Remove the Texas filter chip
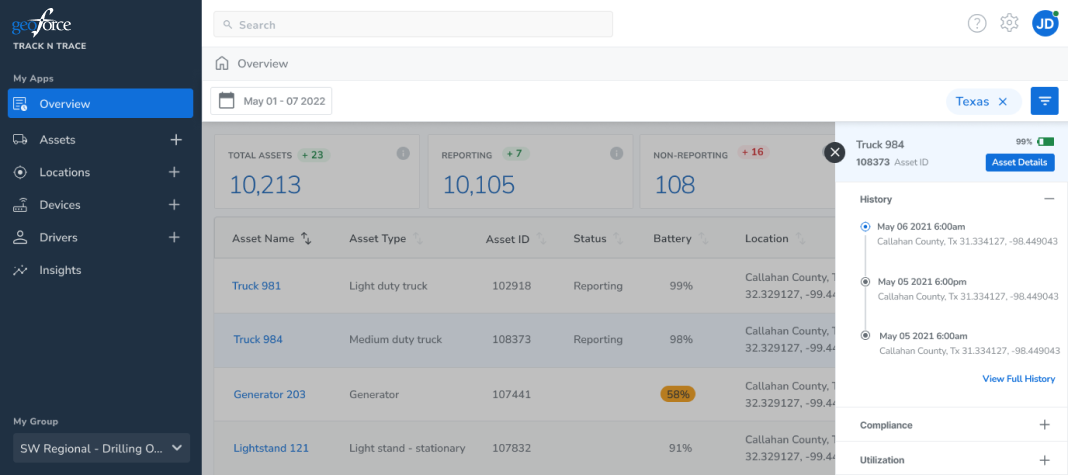 tap(1003, 101)
